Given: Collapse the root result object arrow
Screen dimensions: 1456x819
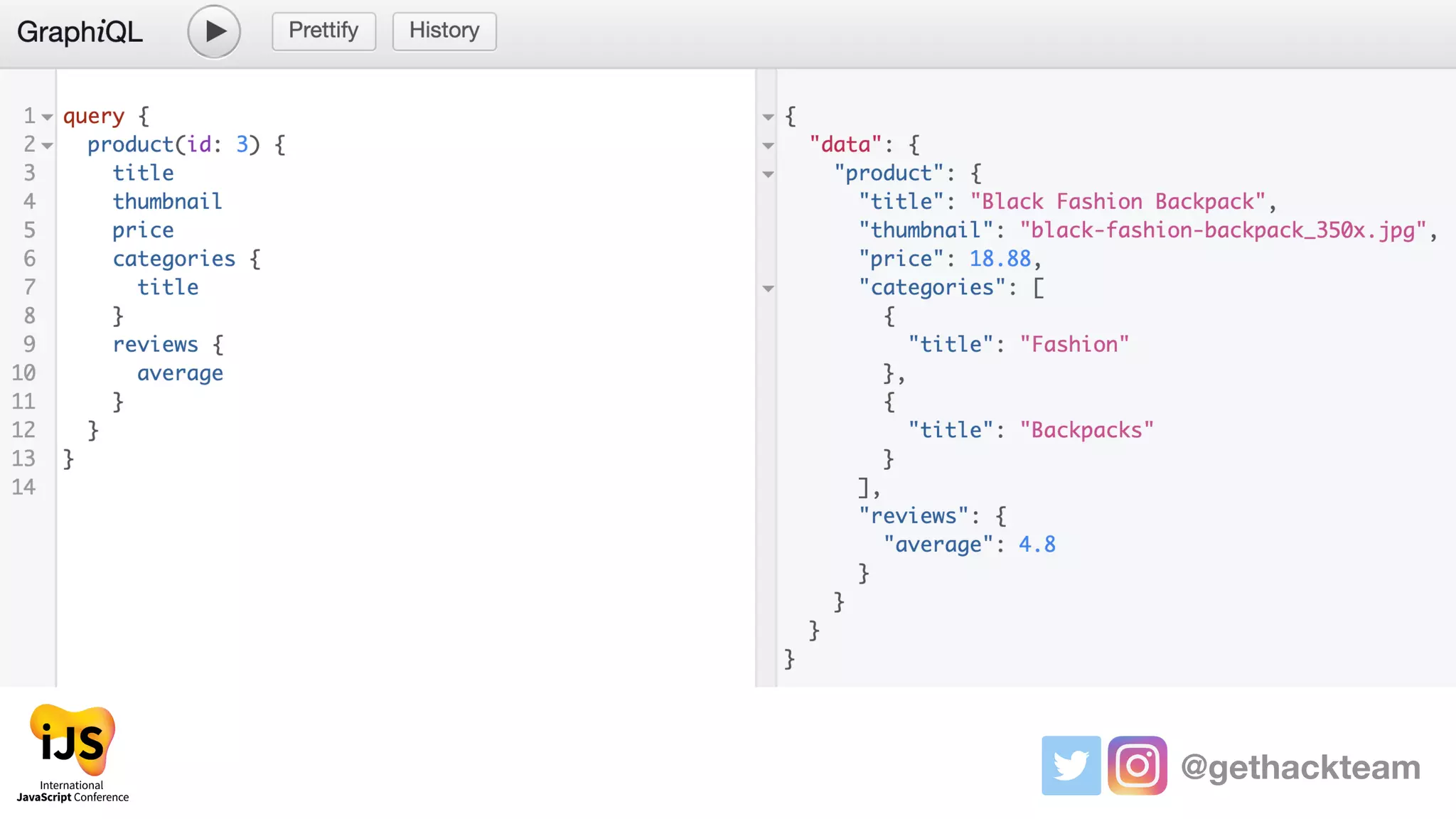Looking at the screenshot, I should point(768,117).
